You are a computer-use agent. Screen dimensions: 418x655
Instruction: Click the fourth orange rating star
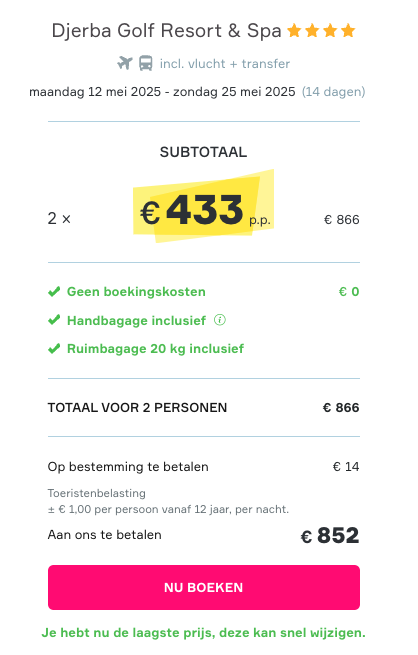[348, 31]
